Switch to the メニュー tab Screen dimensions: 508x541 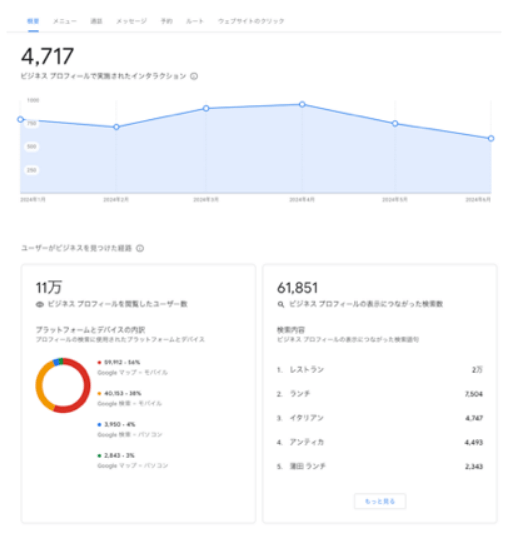tap(65, 21)
